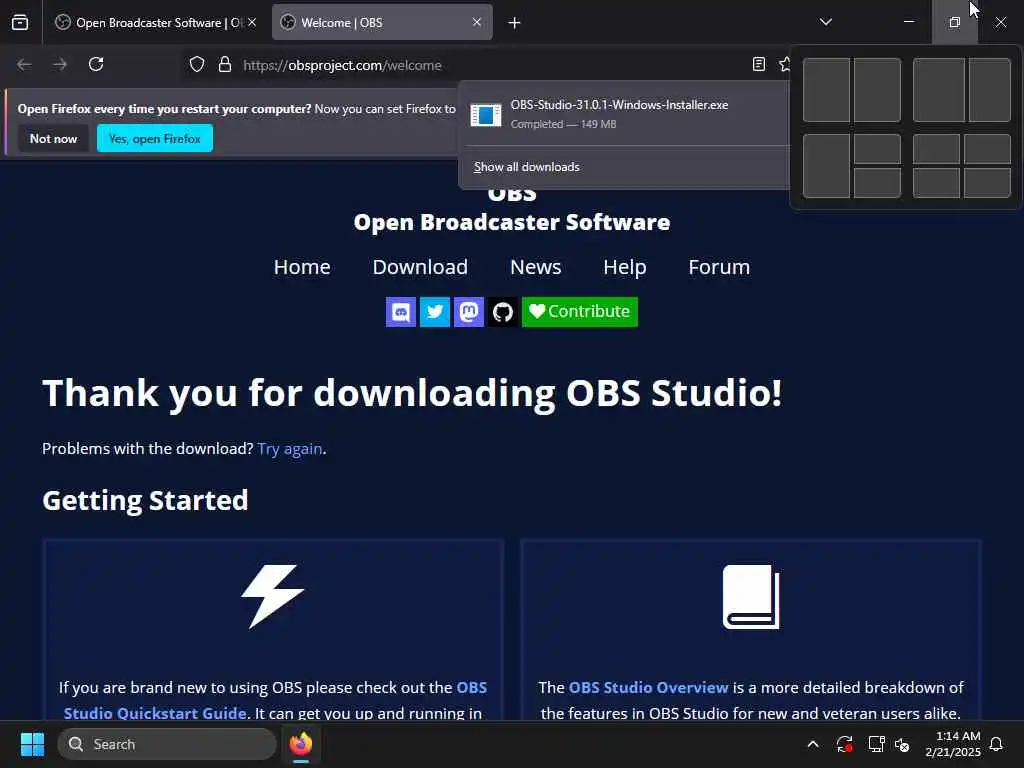Open Firefox View icon in tab bar

pyautogui.click(x=20, y=22)
